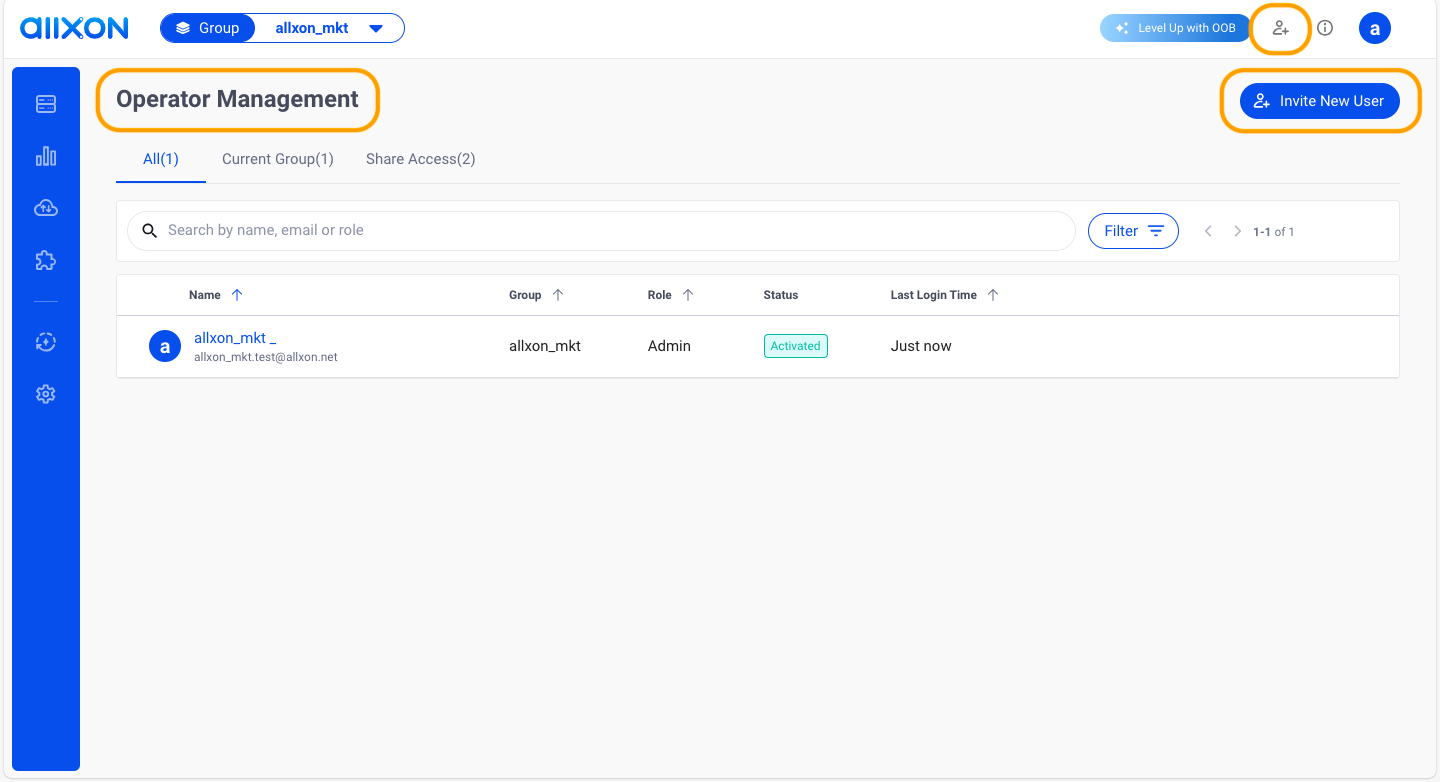Open the Filter options
The width and height of the screenshot is (1440, 782).
coord(1133,231)
